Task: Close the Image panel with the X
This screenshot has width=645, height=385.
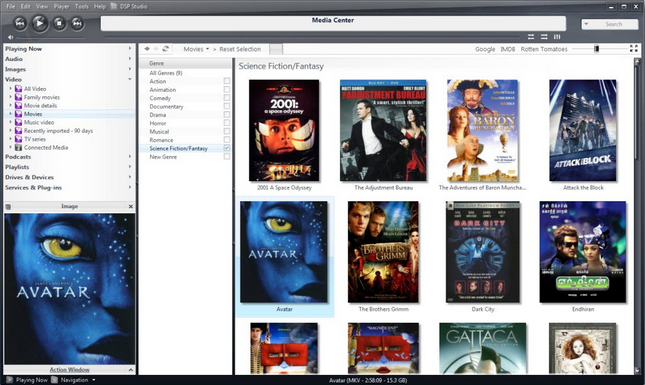Action: [x=131, y=206]
